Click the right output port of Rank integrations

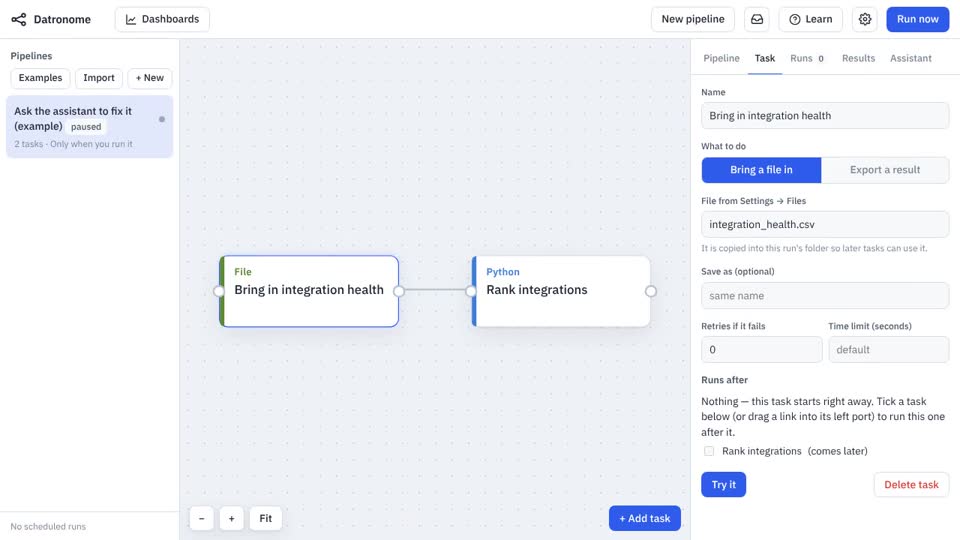[x=651, y=291]
